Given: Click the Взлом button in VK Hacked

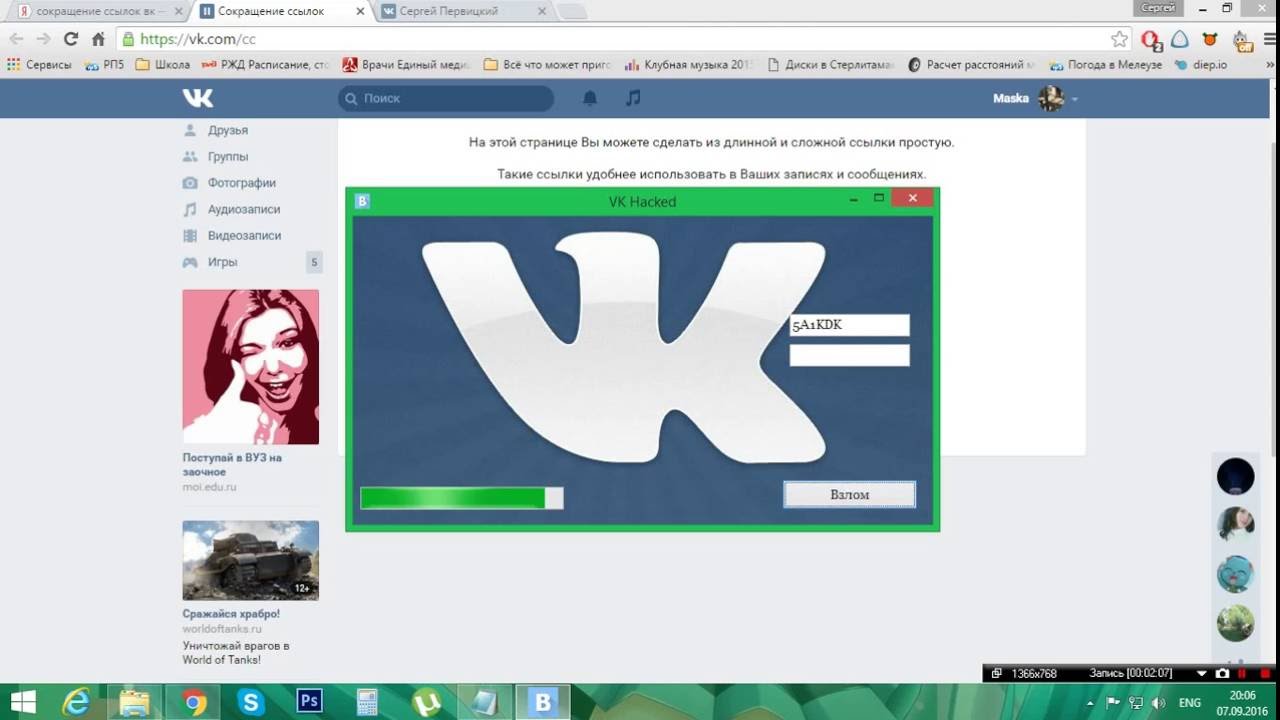Looking at the screenshot, I should click(x=849, y=494).
